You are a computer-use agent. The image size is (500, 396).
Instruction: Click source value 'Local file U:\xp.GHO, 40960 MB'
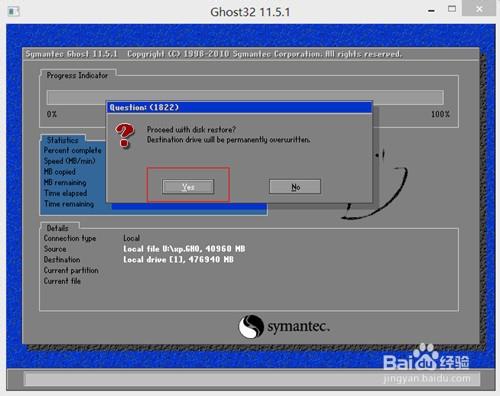(184, 249)
